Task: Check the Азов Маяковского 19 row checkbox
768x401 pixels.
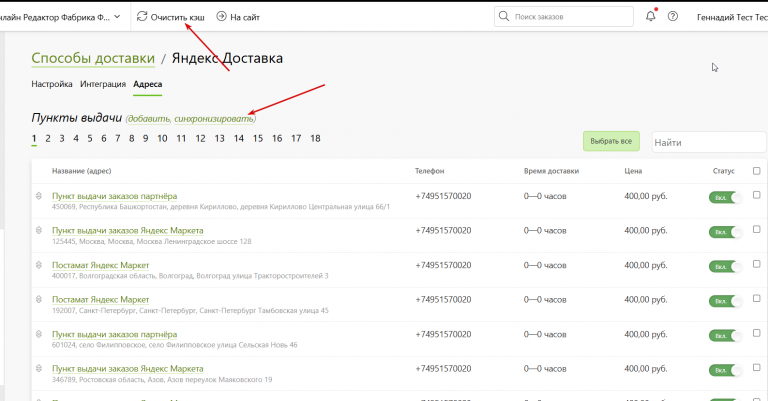Action: point(757,367)
